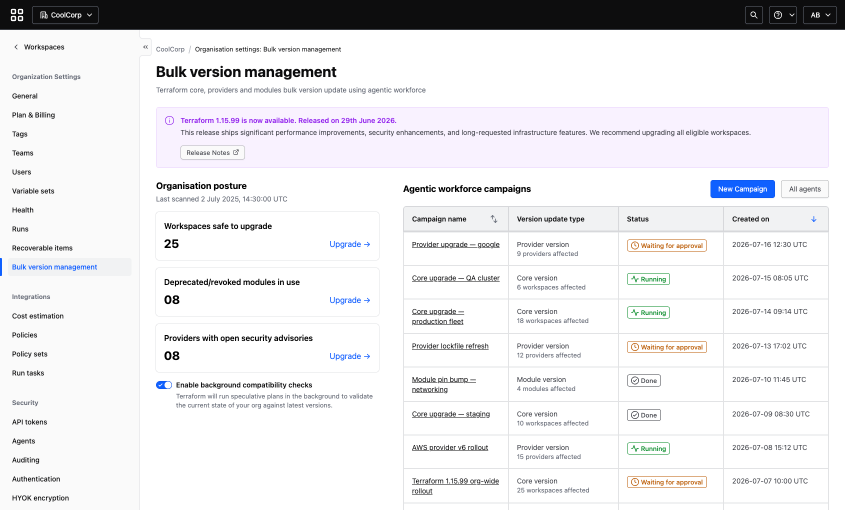This screenshot has width=845, height=510.
Task: Open Users settings
Action: 22,172
